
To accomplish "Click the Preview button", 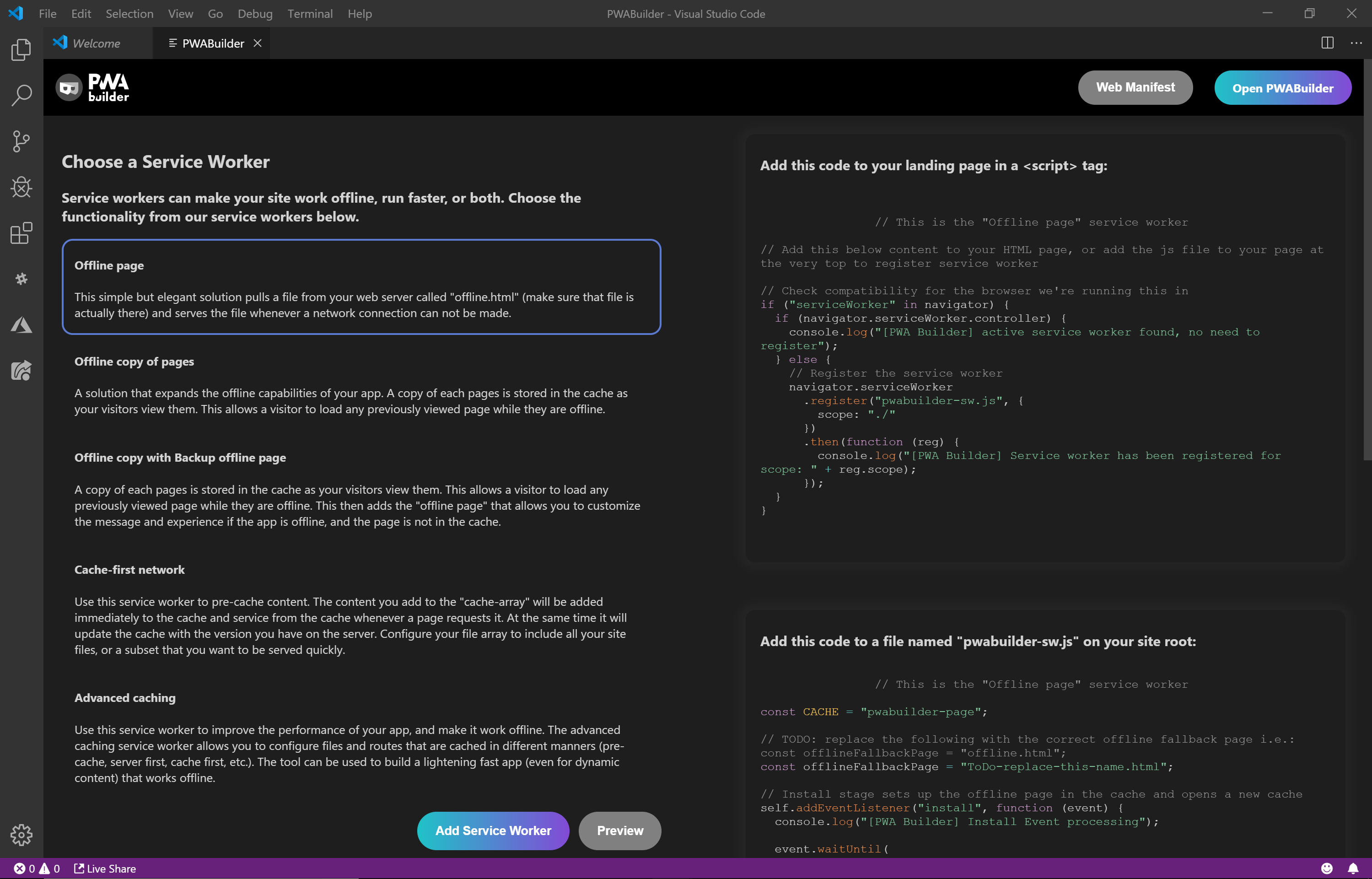I will coord(619,830).
